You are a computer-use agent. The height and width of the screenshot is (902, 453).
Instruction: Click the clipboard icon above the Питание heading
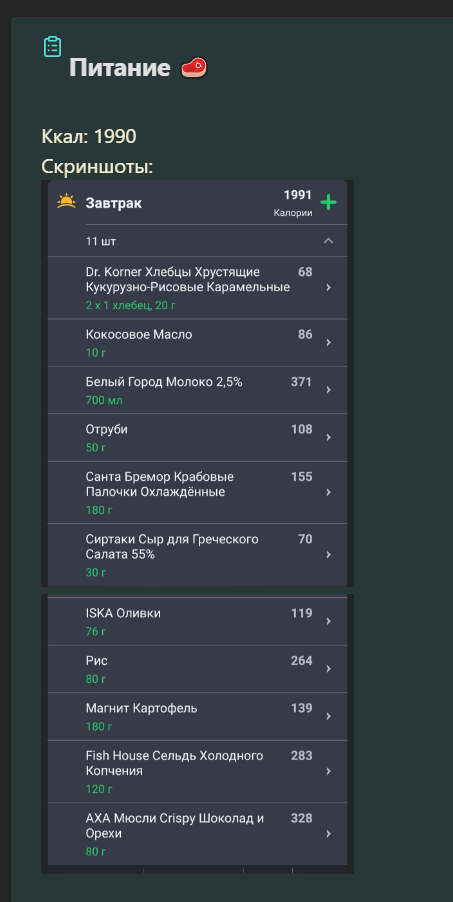pyautogui.click(x=52, y=47)
